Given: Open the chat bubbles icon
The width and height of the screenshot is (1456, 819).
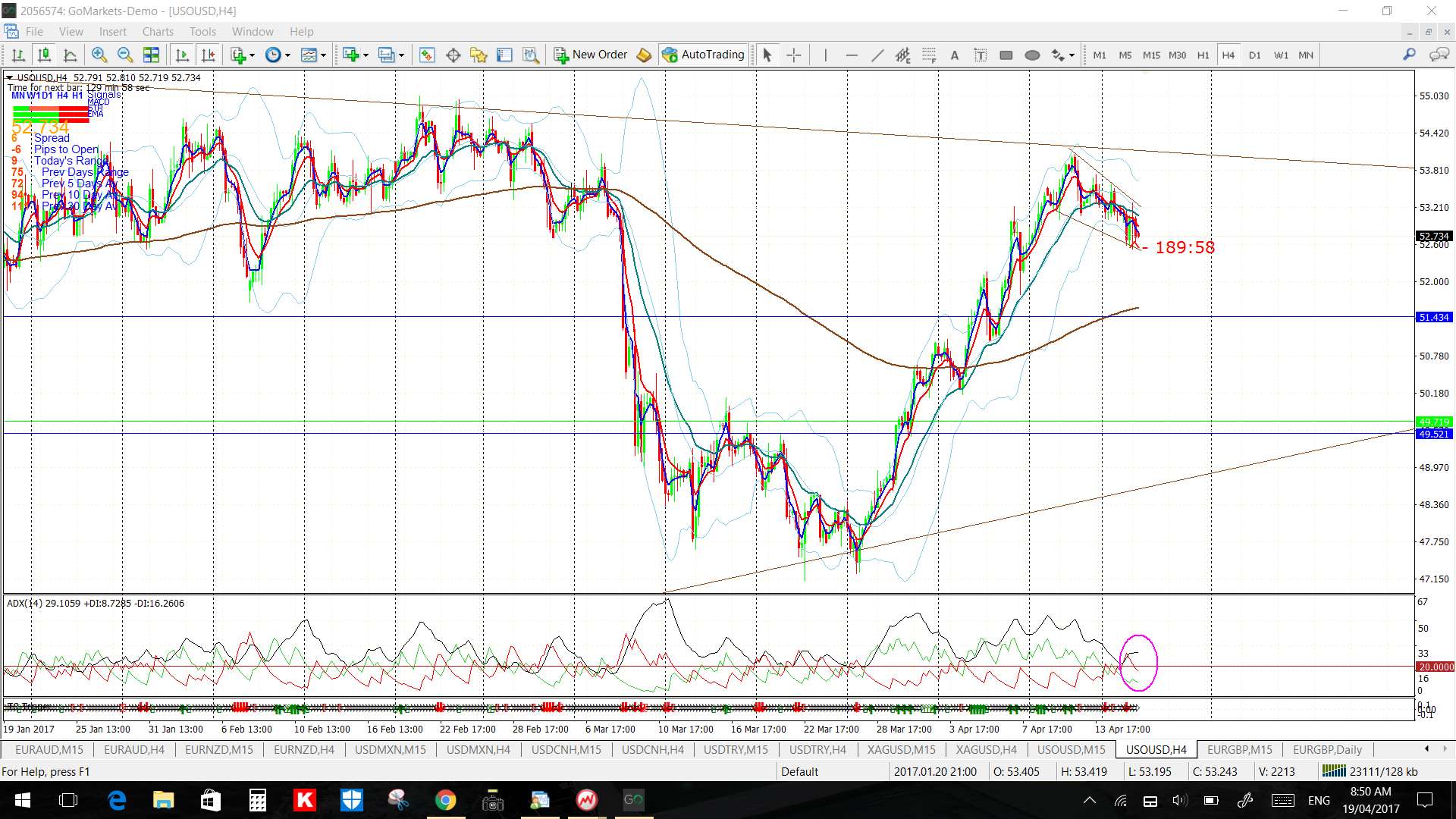Looking at the screenshot, I should 1439,55.
